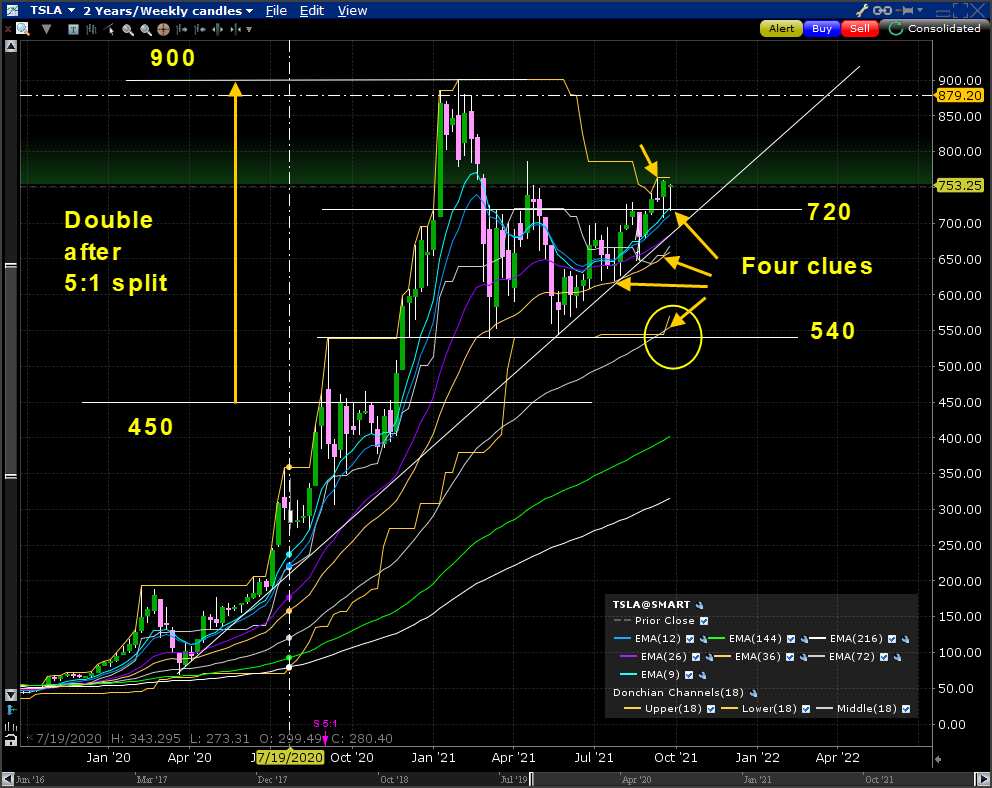Image resolution: width=992 pixels, height=788 pixels.
Task: Click the right arrow of bottom time scrollbar
Action: click(984, 780)
